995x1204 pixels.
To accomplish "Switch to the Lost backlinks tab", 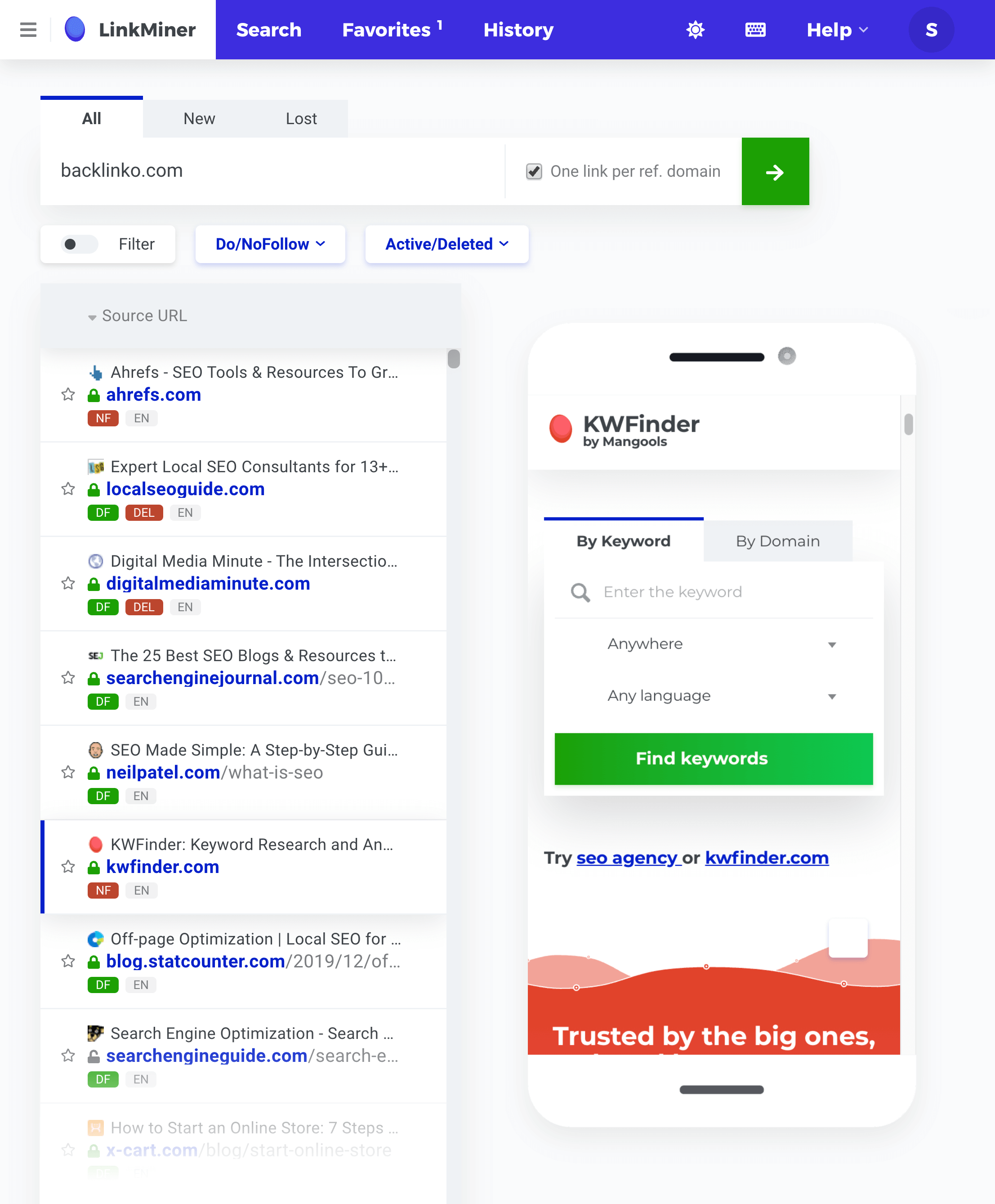I will click(300, 118).
